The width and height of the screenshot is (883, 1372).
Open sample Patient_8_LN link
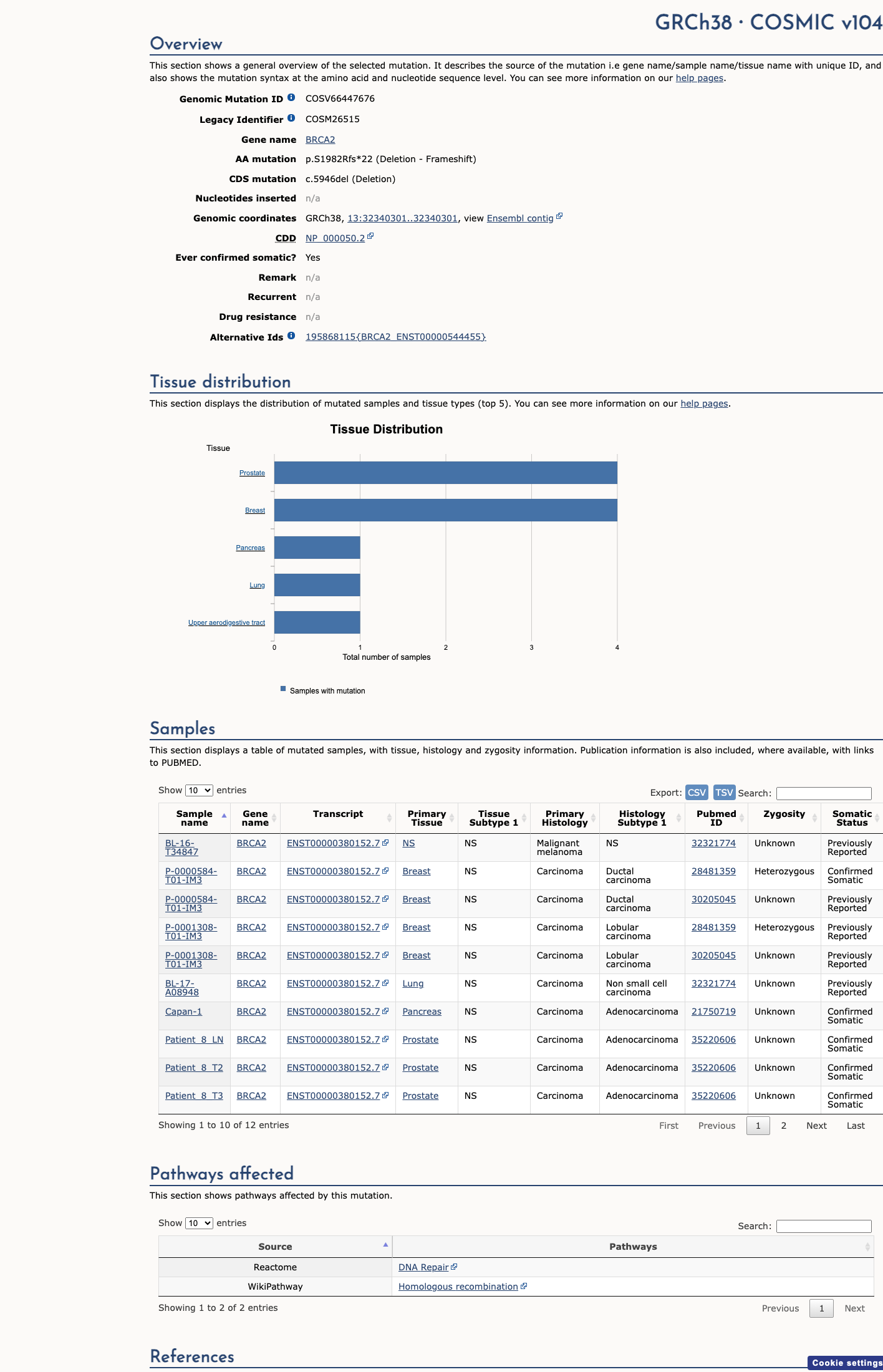point(194,1040)
